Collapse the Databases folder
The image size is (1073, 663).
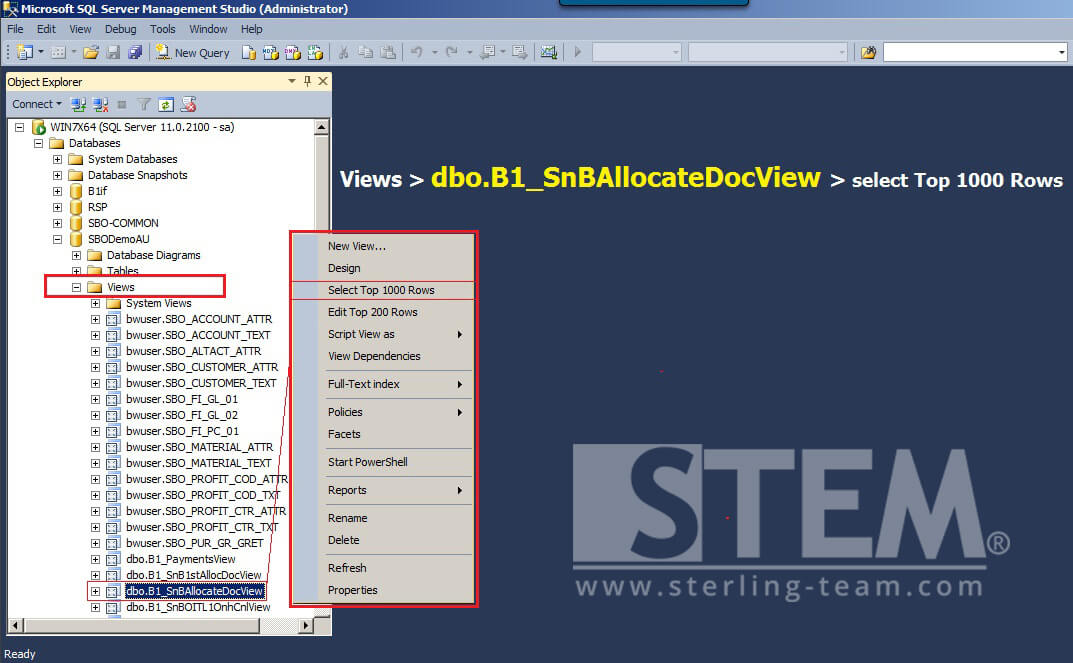point(38,143)
